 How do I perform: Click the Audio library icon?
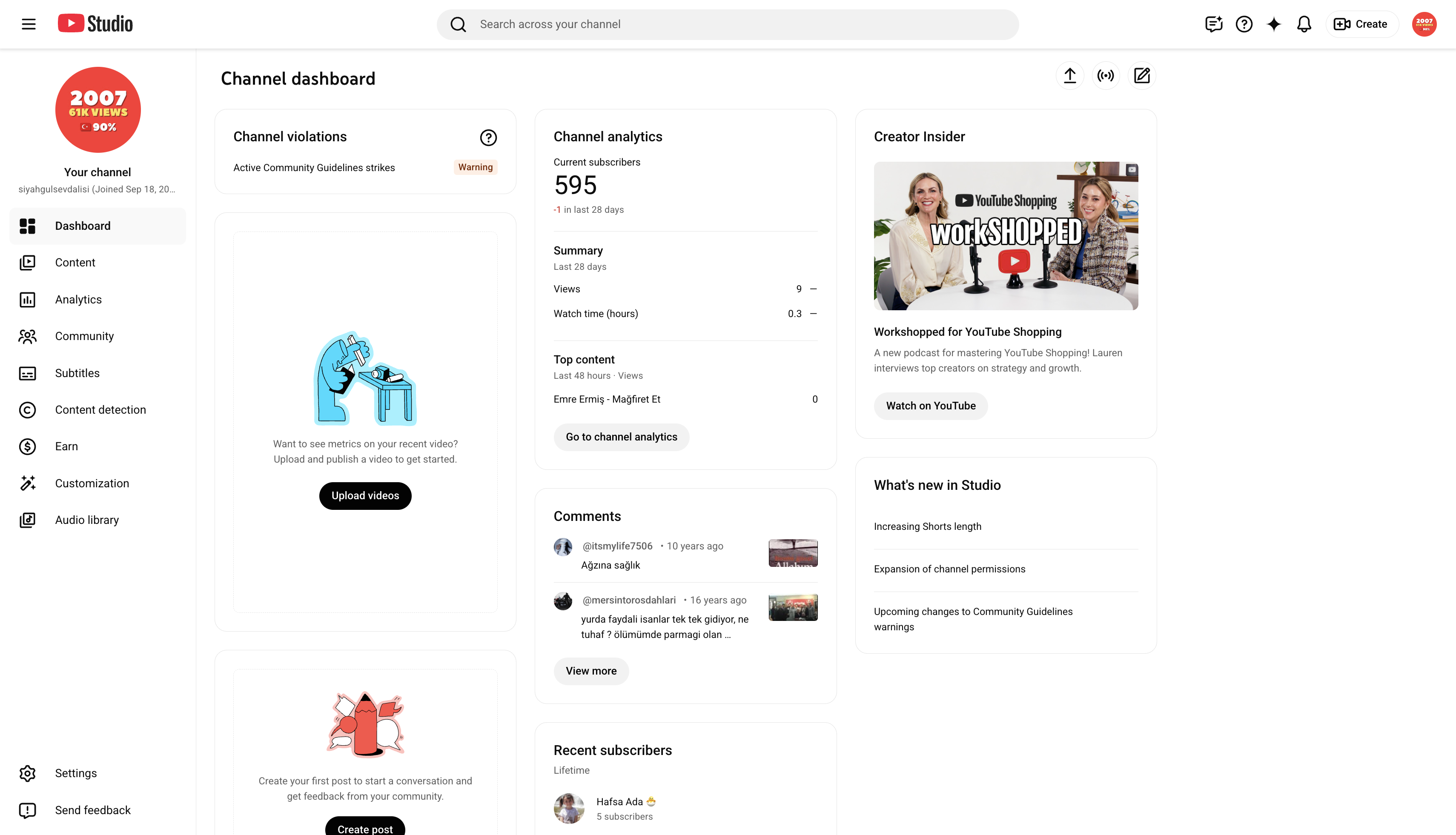[x=28, y=520]
